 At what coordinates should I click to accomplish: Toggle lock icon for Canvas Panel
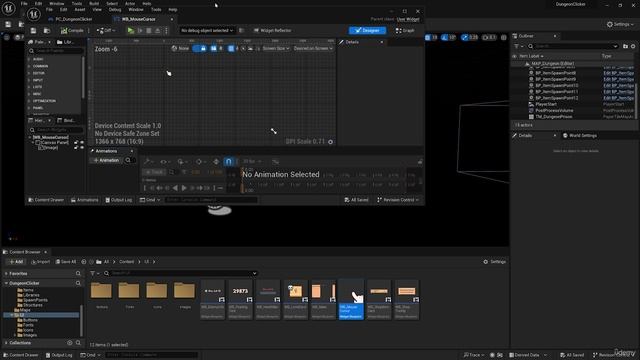(76, 143)
